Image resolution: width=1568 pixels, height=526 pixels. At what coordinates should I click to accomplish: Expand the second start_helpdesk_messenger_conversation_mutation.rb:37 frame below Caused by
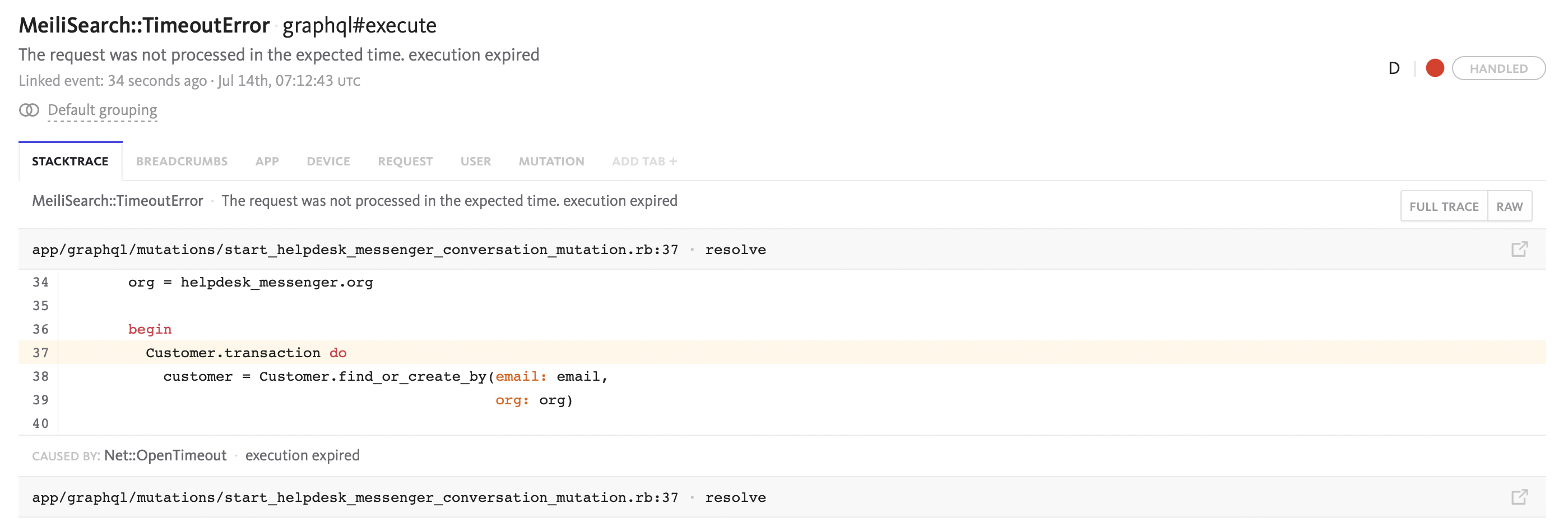click(x=782, y=497)
